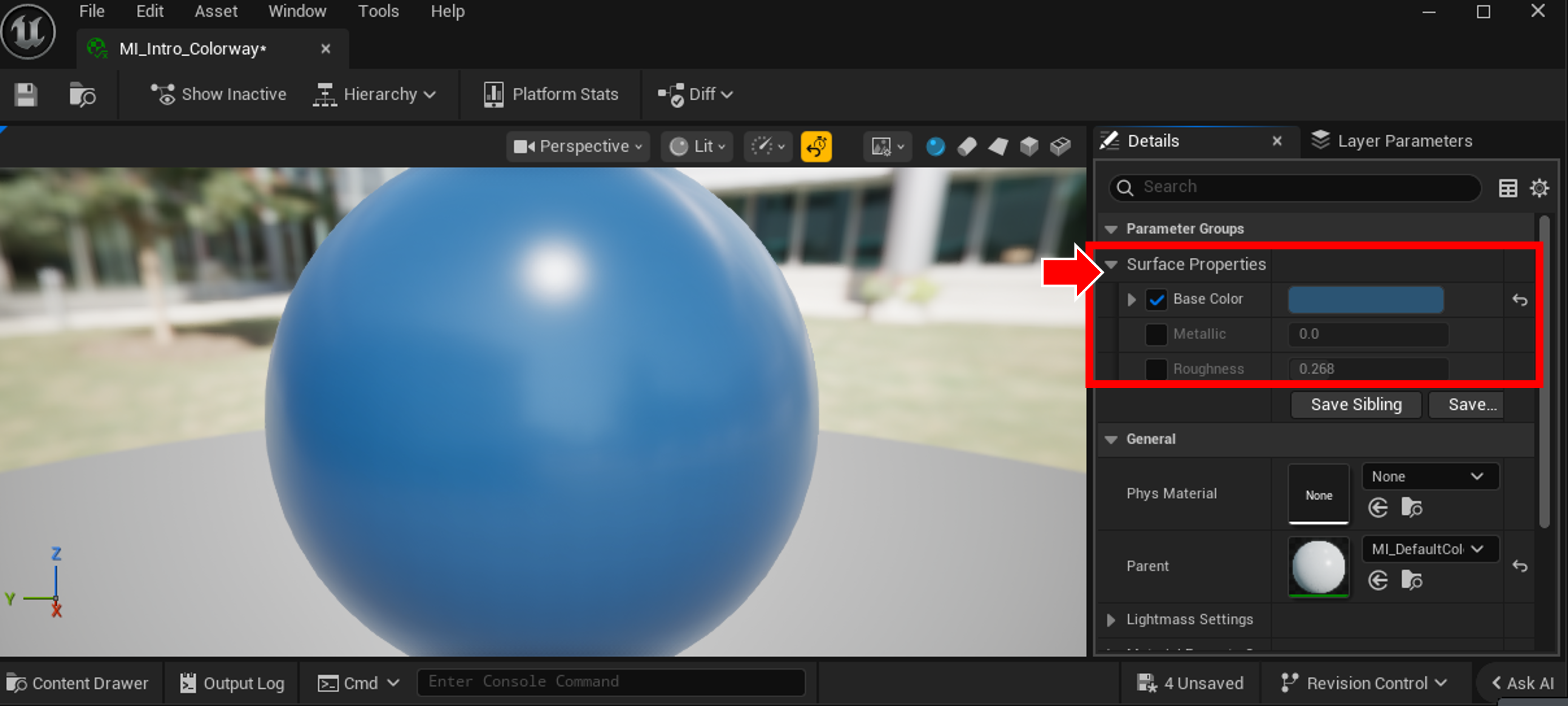The height and width of the screenshot is (706, 1568).
Task: Enable the Metallic override checkbox
Action: tap(1156, 334)
